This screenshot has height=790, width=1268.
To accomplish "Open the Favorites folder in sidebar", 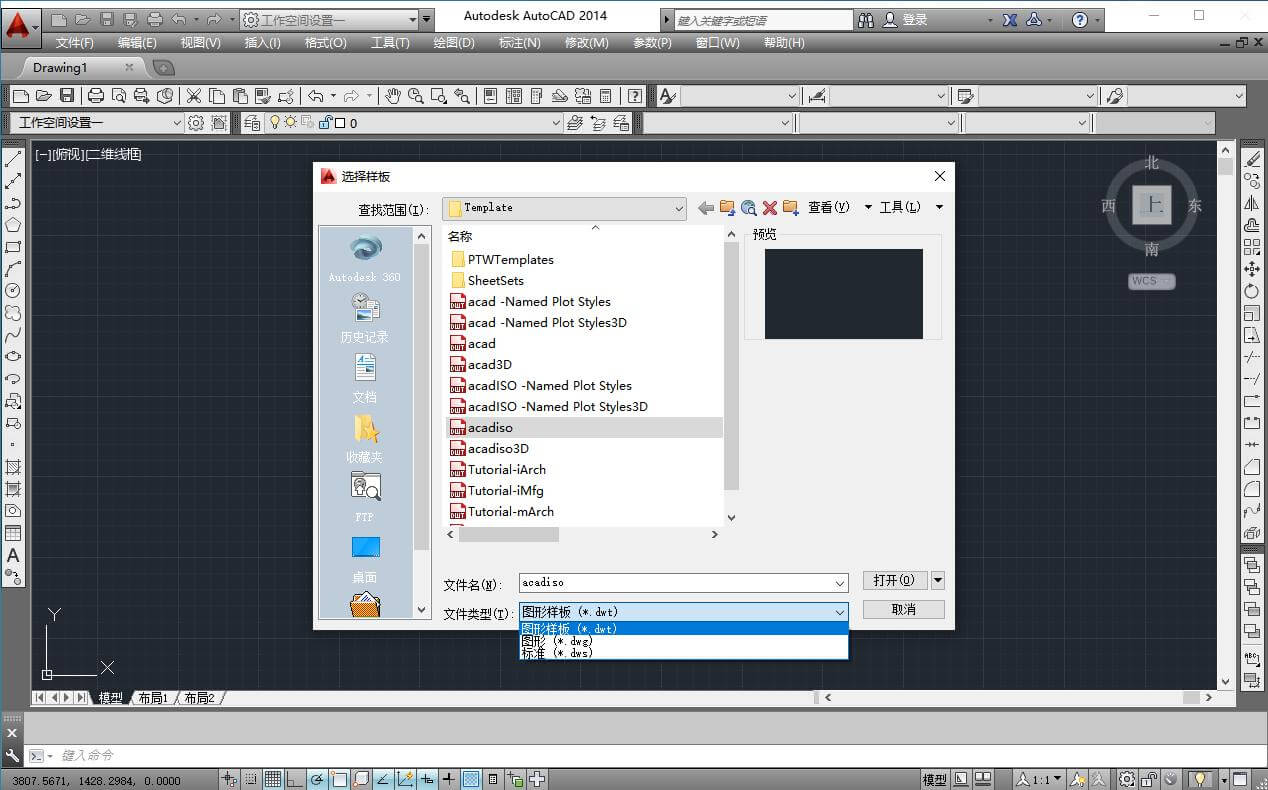I will [365, 438].
